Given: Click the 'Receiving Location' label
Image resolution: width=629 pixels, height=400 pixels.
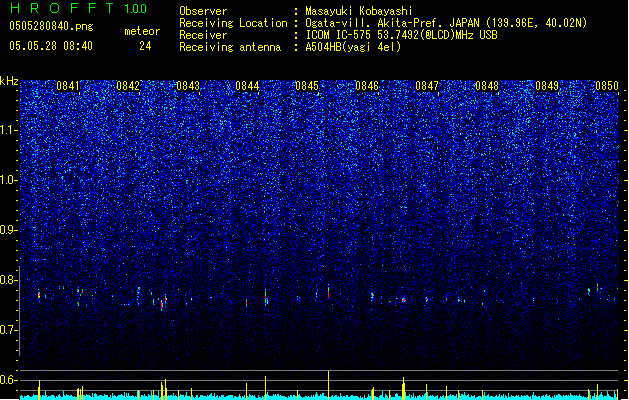Looking at the screenshot, I should (x=233, y=23).
